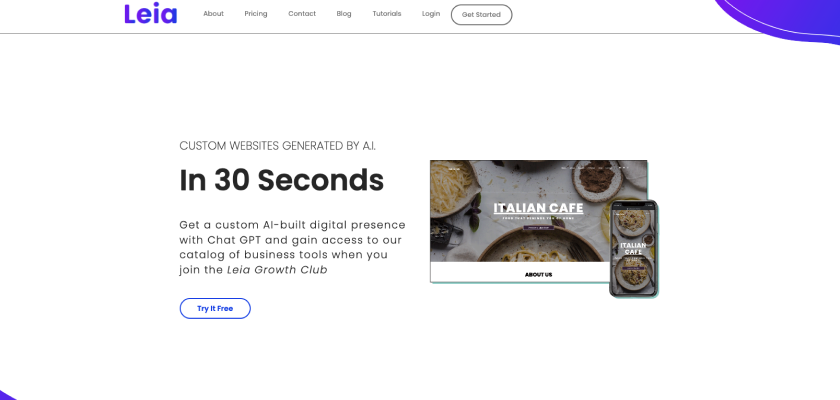Image resolution: width=840 pixels, height=400 pixels.
Task: Go to the Pricing page
Action: (256, 14)
